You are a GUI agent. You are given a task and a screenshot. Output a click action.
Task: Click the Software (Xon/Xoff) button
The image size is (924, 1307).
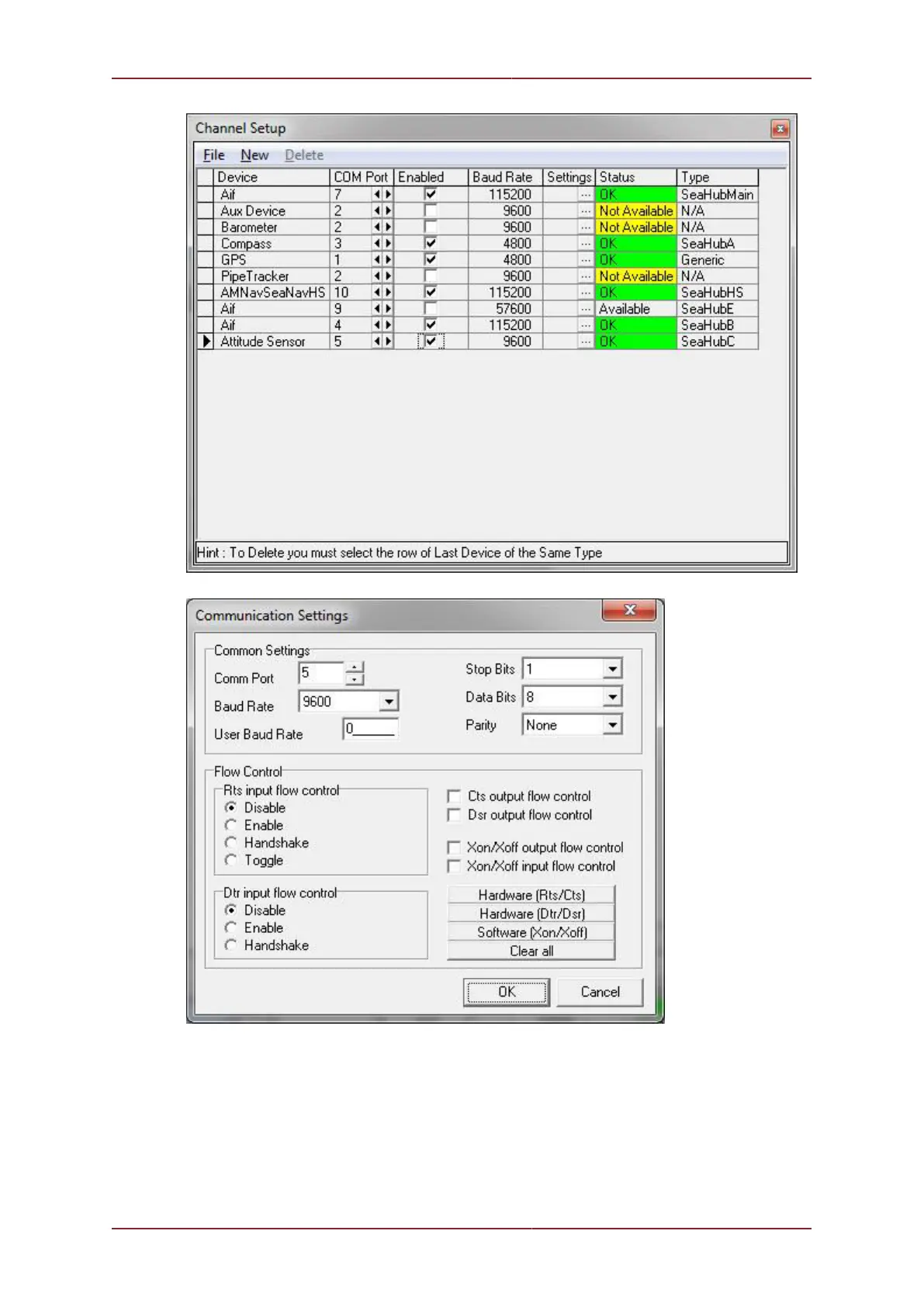coord(531,932)
